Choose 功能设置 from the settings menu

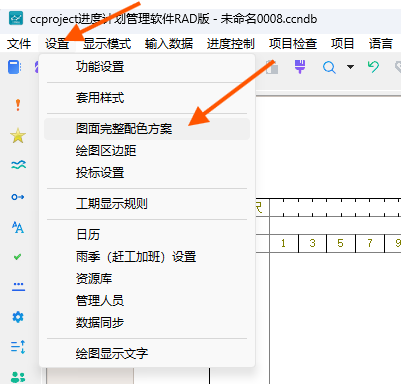tap(147, 67)
